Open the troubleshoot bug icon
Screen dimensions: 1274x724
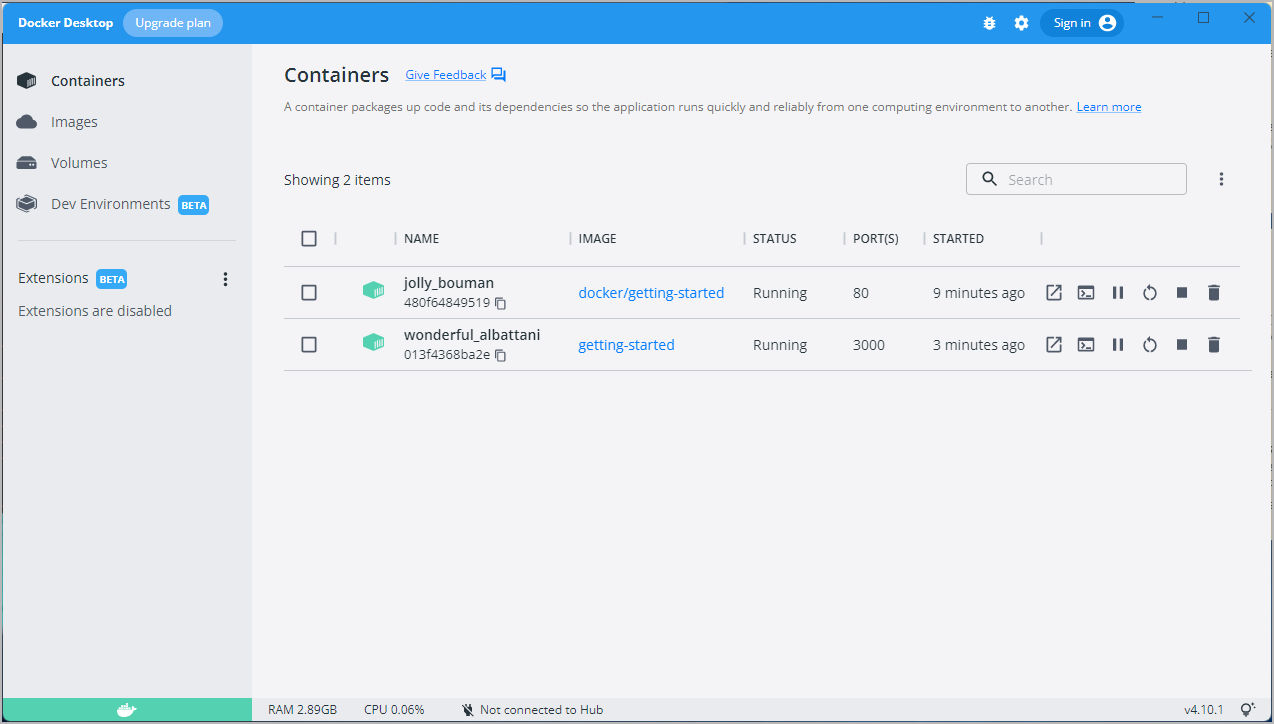point(989,23)
